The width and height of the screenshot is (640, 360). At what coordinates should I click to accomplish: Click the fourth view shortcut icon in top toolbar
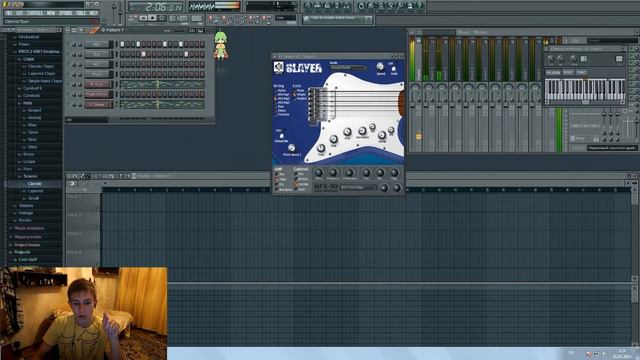point(337,6)
